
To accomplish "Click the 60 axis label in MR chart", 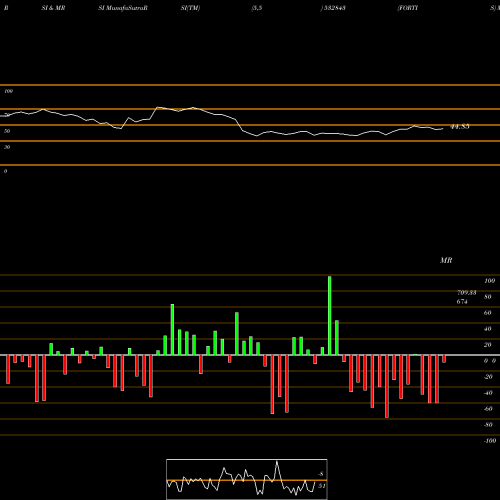I will point(487,313).
